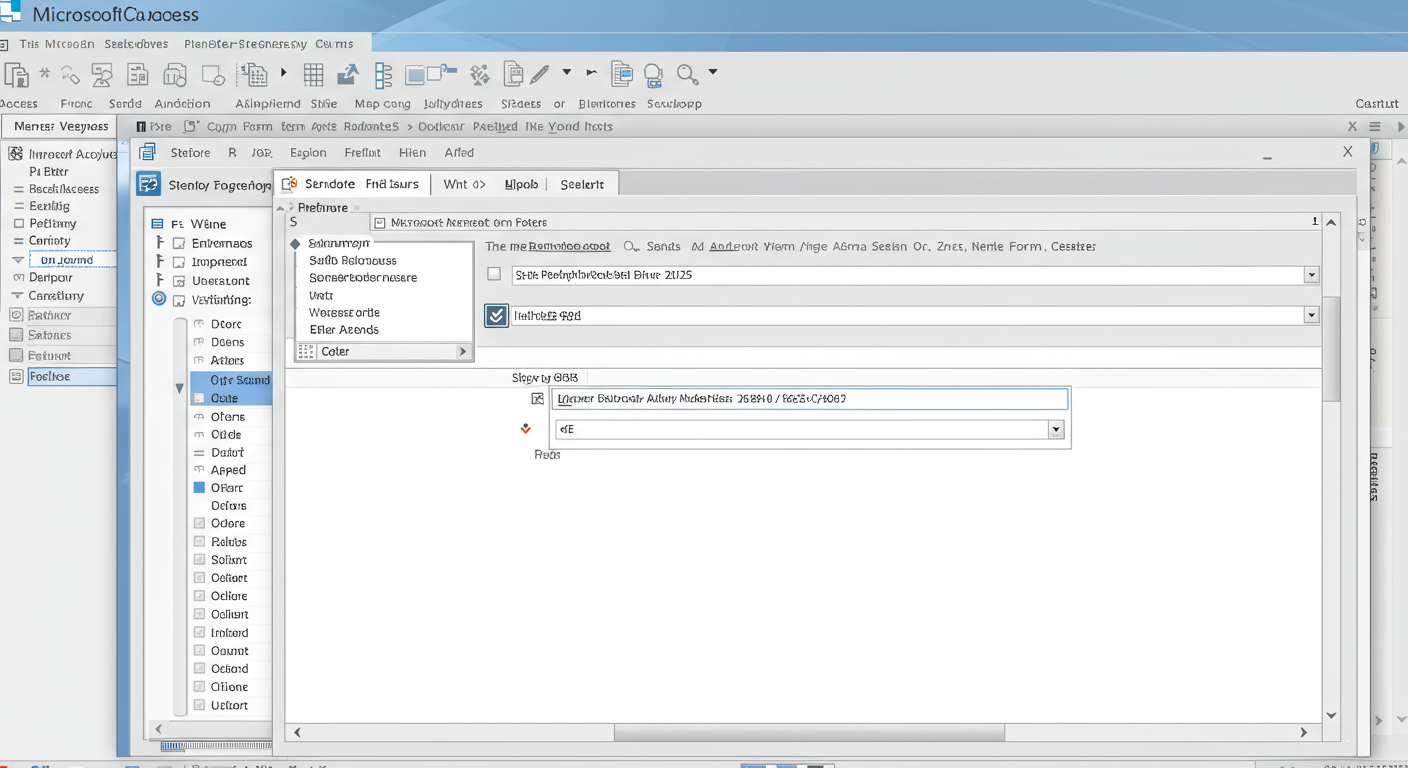Viewport: 1408px width, 768px height.
Task: Click the grid table icon above 'Stife'
Action: (313, 75)
